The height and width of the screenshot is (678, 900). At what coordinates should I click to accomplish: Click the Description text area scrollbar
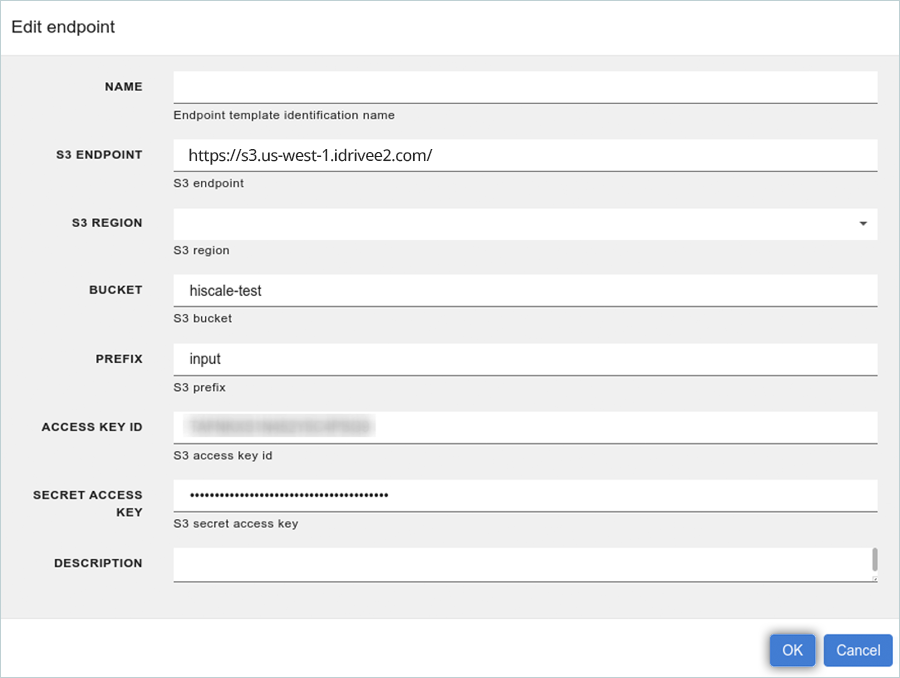(875, 558)
